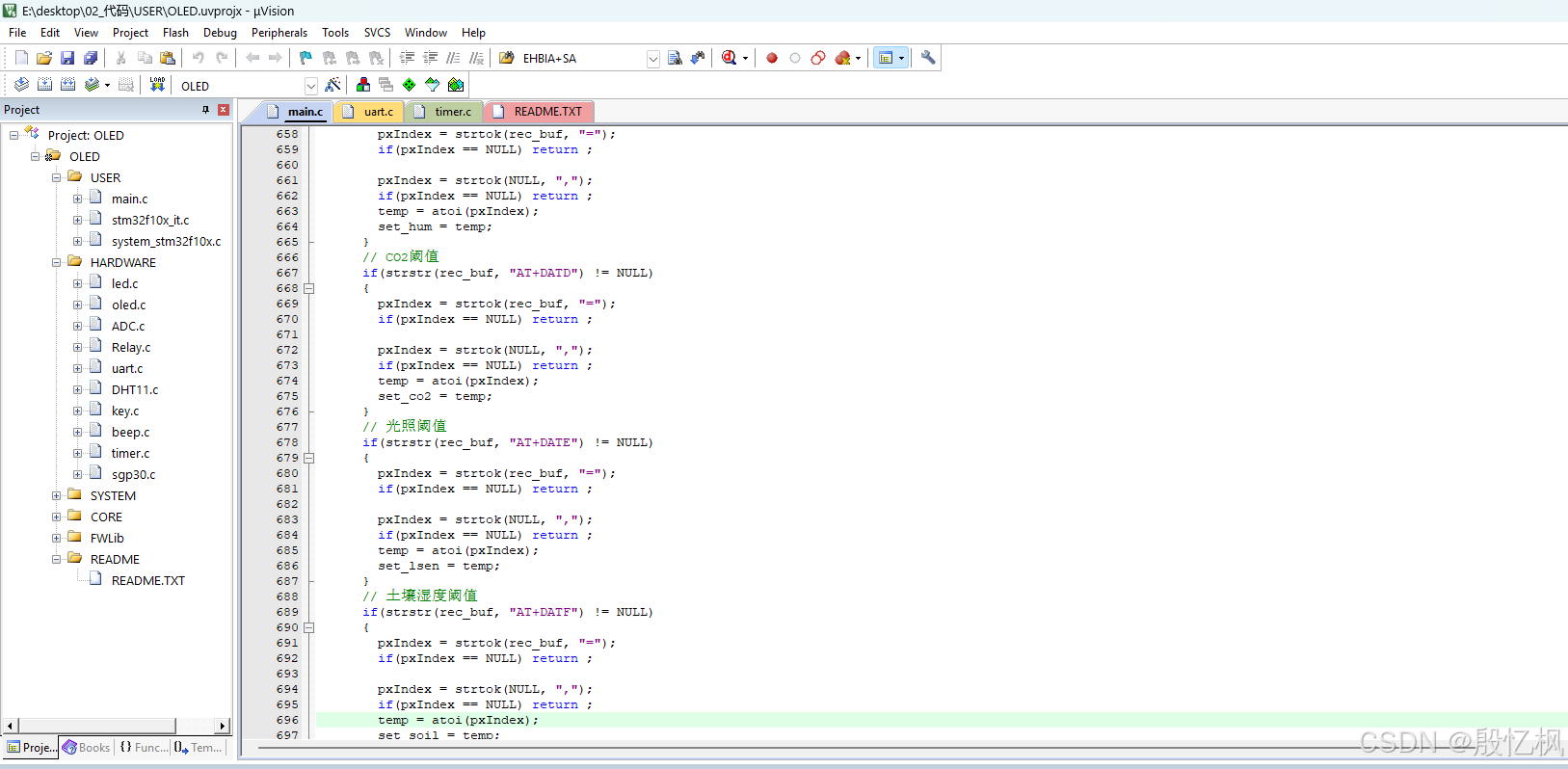Open the Templates tab at panel bottom
This screenshot has height=769, width=1568.
tap(198, 748)
